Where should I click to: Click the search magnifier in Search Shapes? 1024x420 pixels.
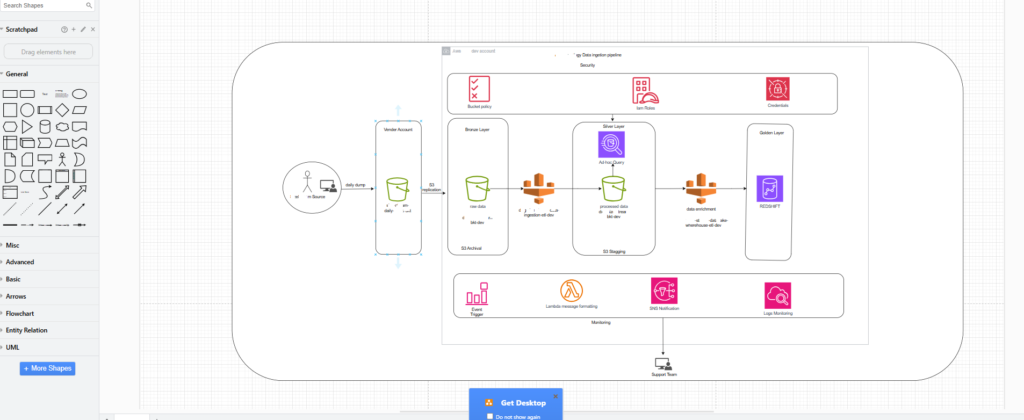click(89, 5)
